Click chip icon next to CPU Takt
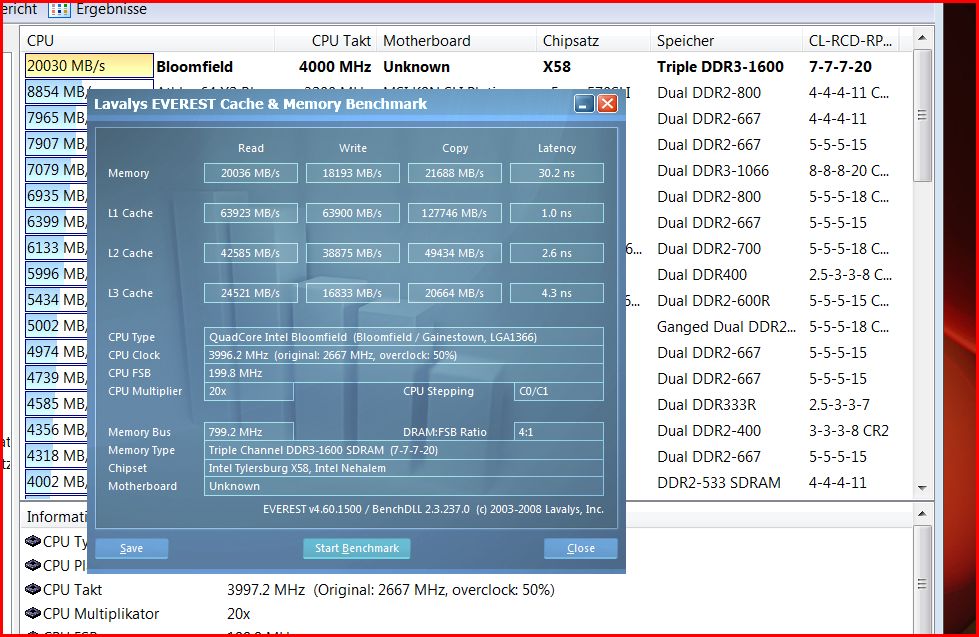The width and height of the screenshot is (979, 637). tap(32, 589)
